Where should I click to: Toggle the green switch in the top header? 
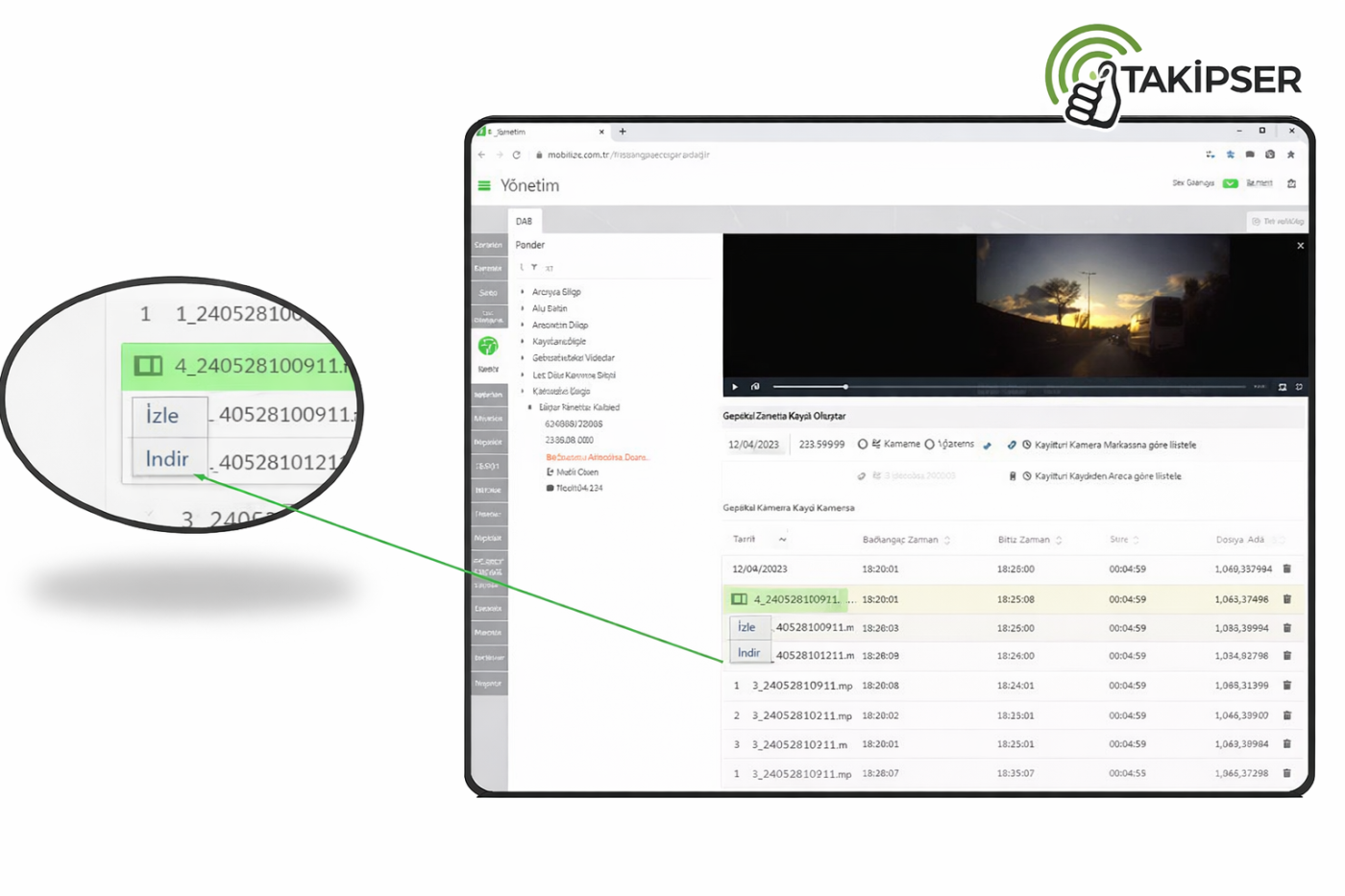coord(1230,183)
